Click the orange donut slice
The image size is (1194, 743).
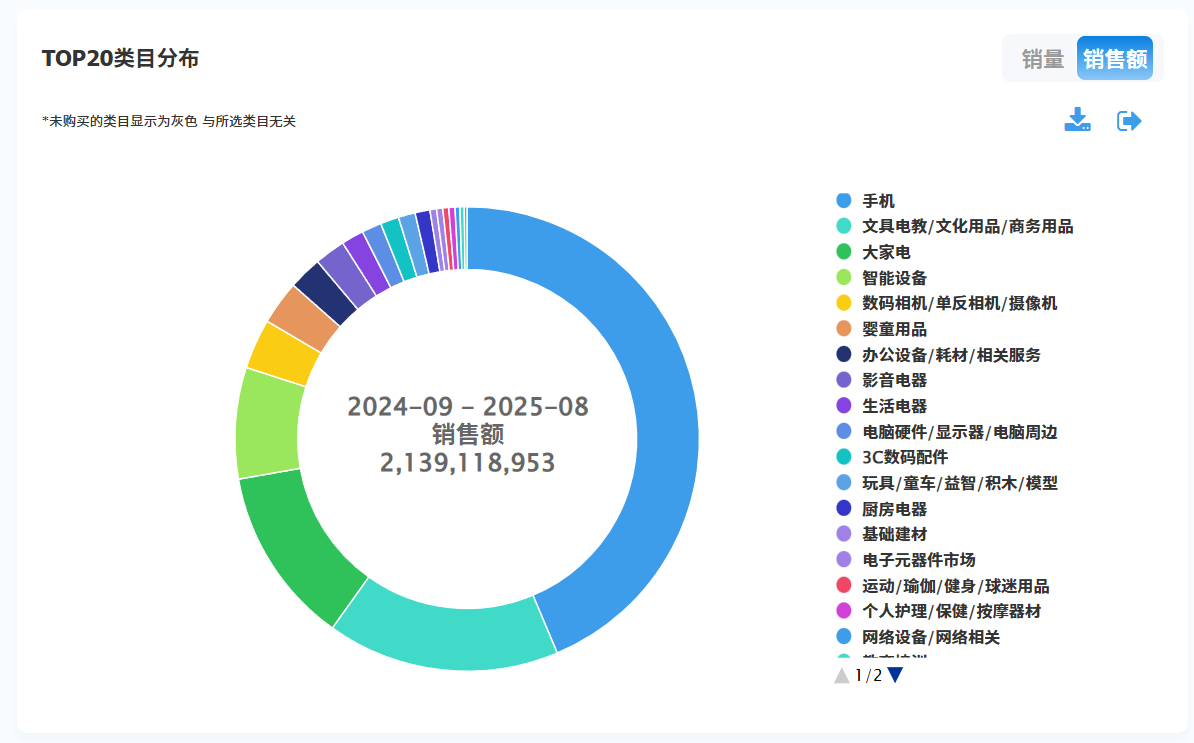[303, 317]
